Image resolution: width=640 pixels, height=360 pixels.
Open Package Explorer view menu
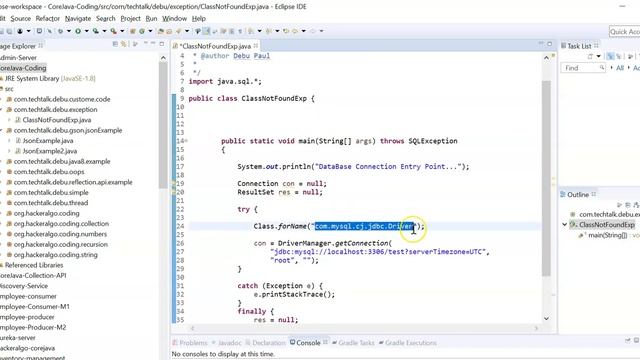tap(135, 44)
